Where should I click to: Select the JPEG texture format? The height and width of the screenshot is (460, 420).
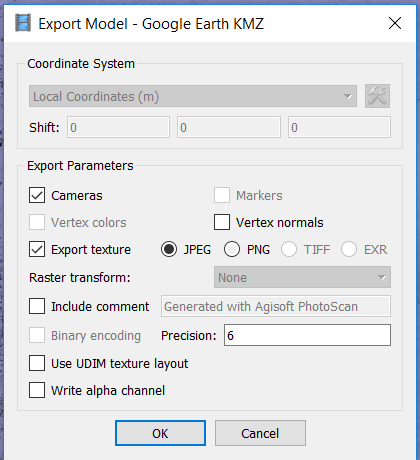click(169, 249)
